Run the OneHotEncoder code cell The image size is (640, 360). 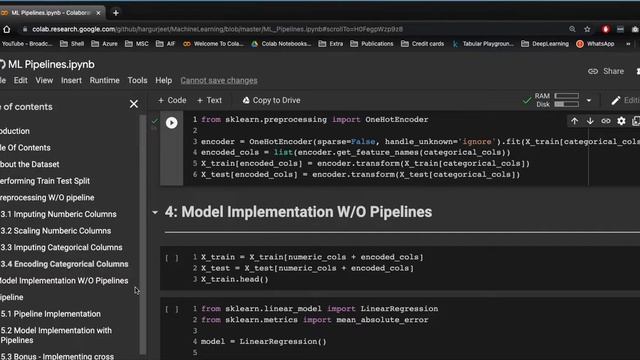point(171,122)
